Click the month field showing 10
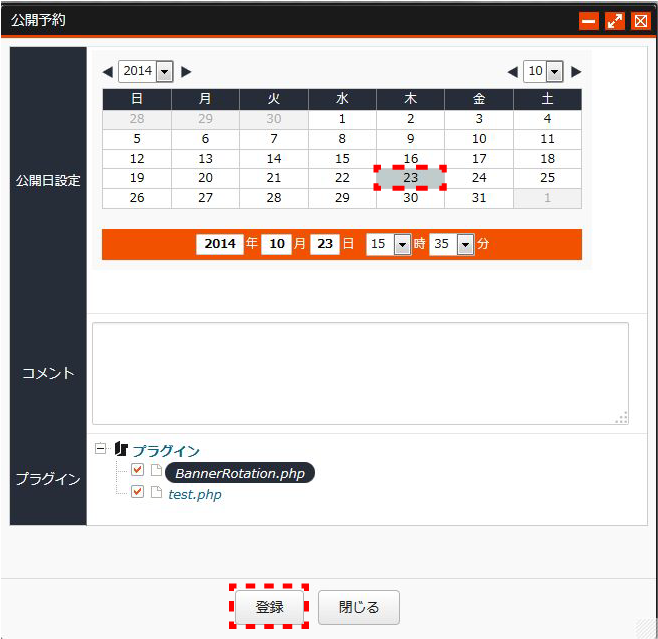This screenshot has width=658, height=639. click(277, 244)
